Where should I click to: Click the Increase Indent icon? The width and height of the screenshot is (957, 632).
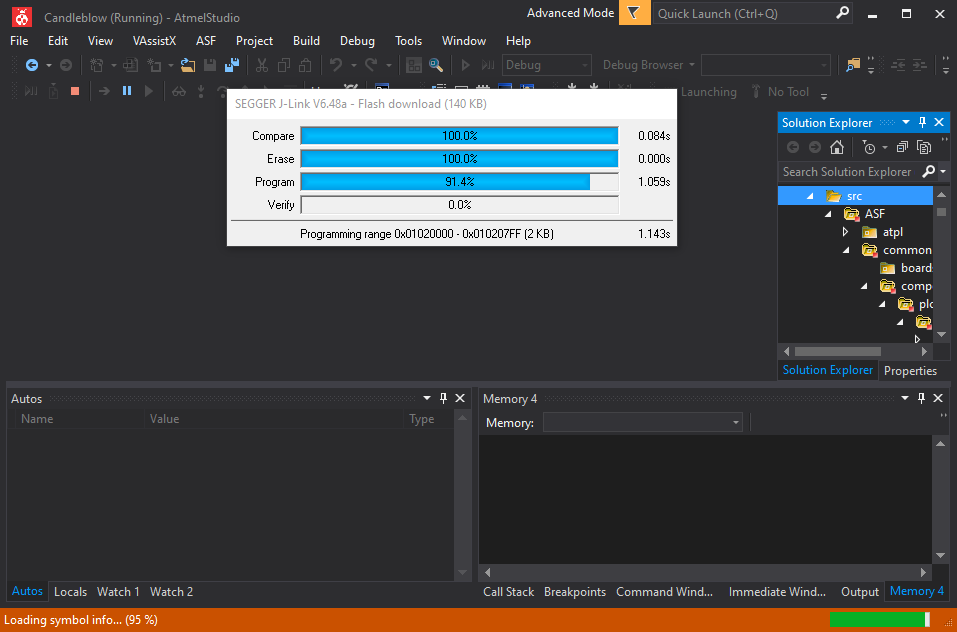pos(920,65)
